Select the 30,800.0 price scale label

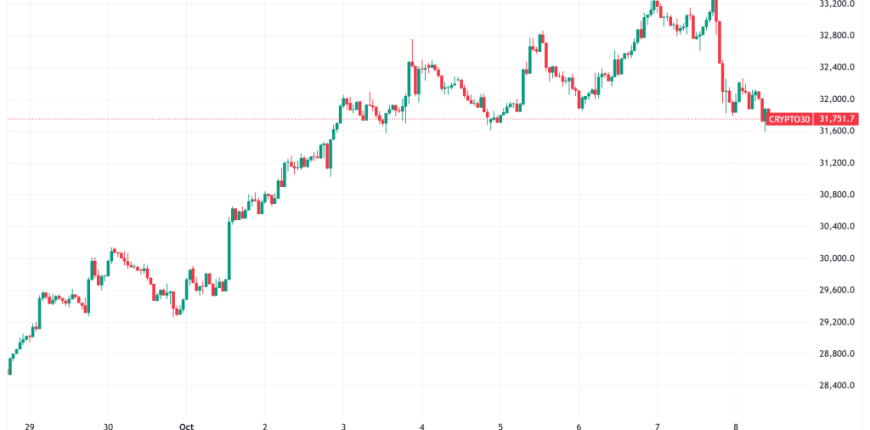click(837, 194)
